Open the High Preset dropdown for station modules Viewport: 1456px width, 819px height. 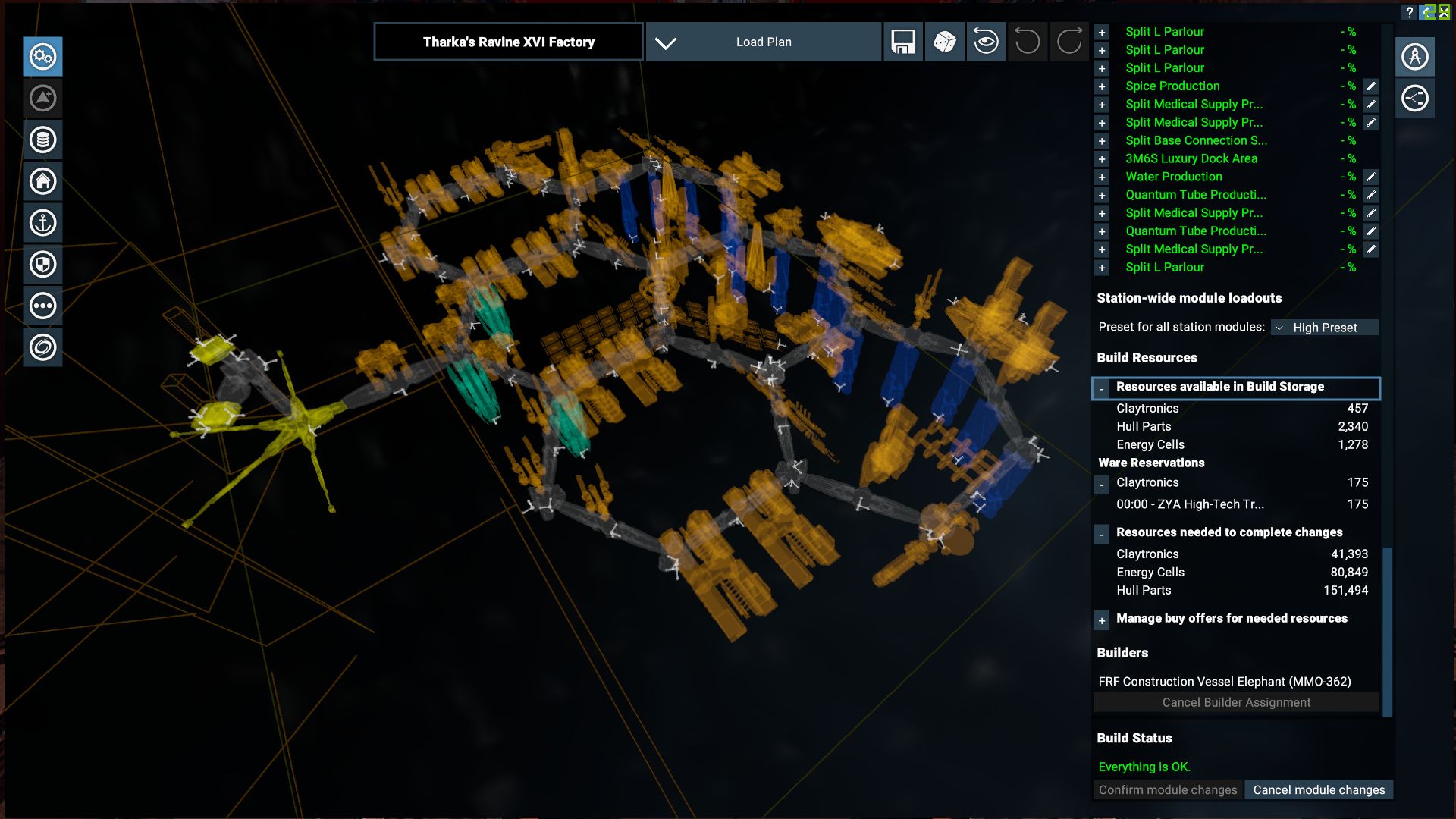(1326, 327)
